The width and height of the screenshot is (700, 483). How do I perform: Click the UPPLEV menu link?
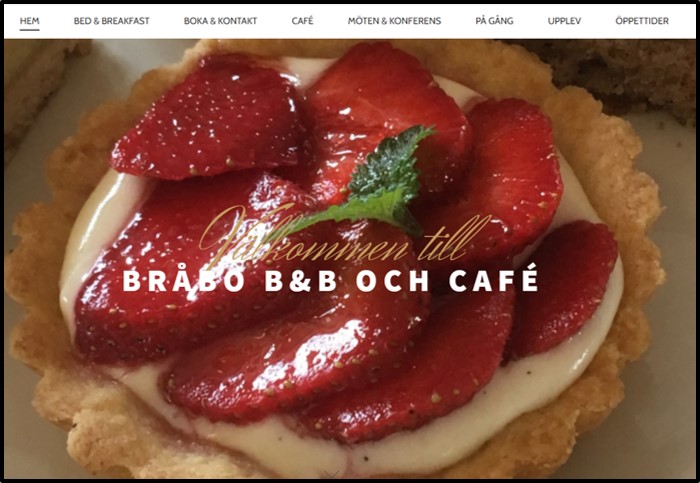[564, 21]
